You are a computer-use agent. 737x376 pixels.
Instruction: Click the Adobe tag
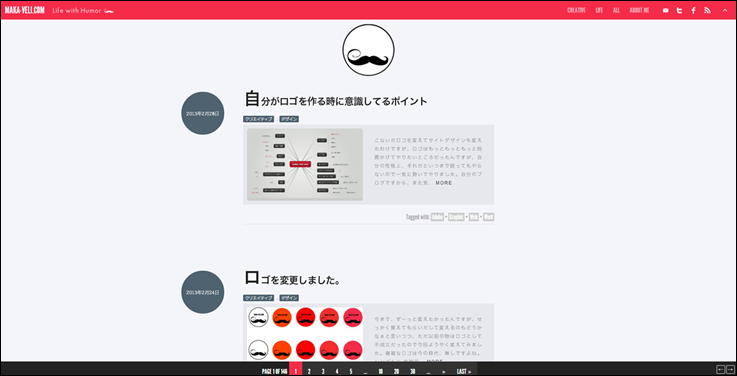(438, 217)
